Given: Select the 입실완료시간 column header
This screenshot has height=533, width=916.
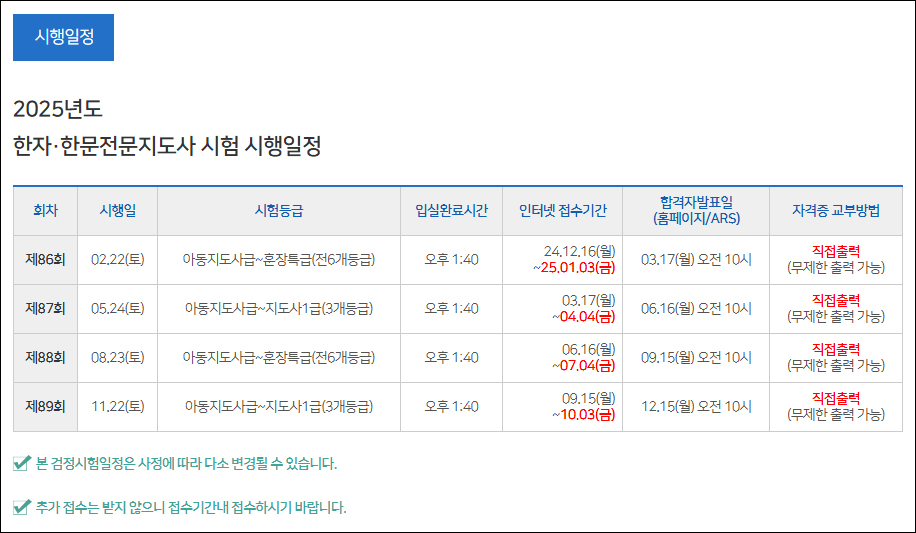Looking at the screenshot, I should (x=452, y=211).
